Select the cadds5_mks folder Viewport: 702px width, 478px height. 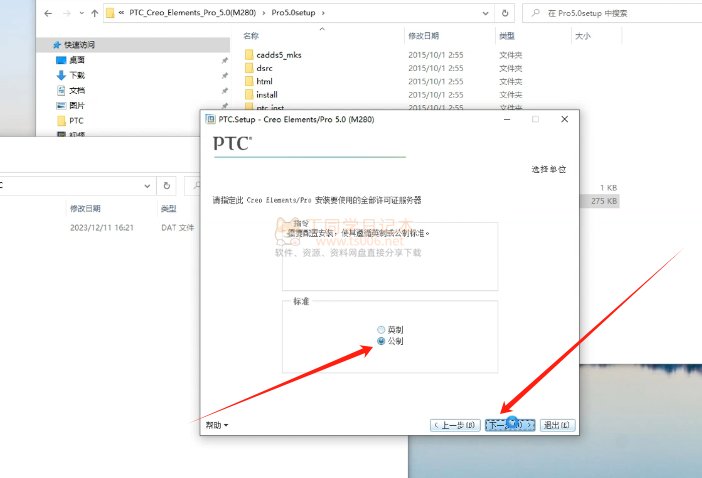pyautogui.click(x=278, y=55)
